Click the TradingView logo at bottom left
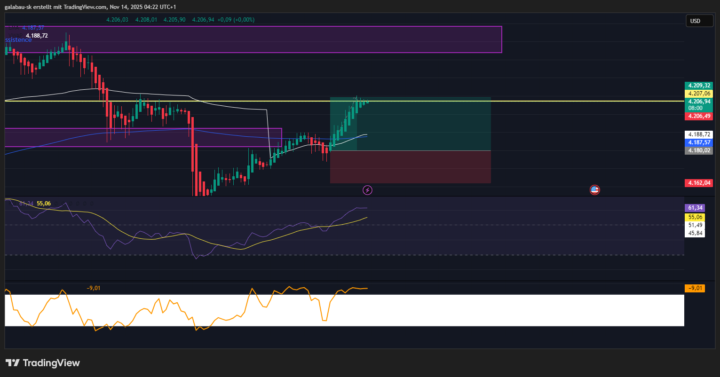 tap(43, 363)
